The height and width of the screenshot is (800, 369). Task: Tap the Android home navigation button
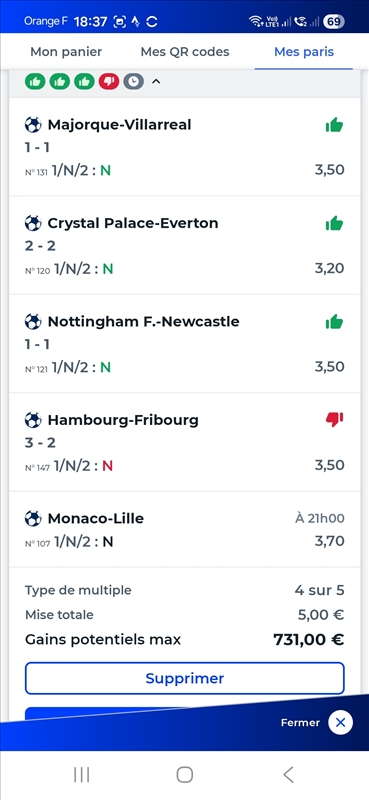coord(184,774)
